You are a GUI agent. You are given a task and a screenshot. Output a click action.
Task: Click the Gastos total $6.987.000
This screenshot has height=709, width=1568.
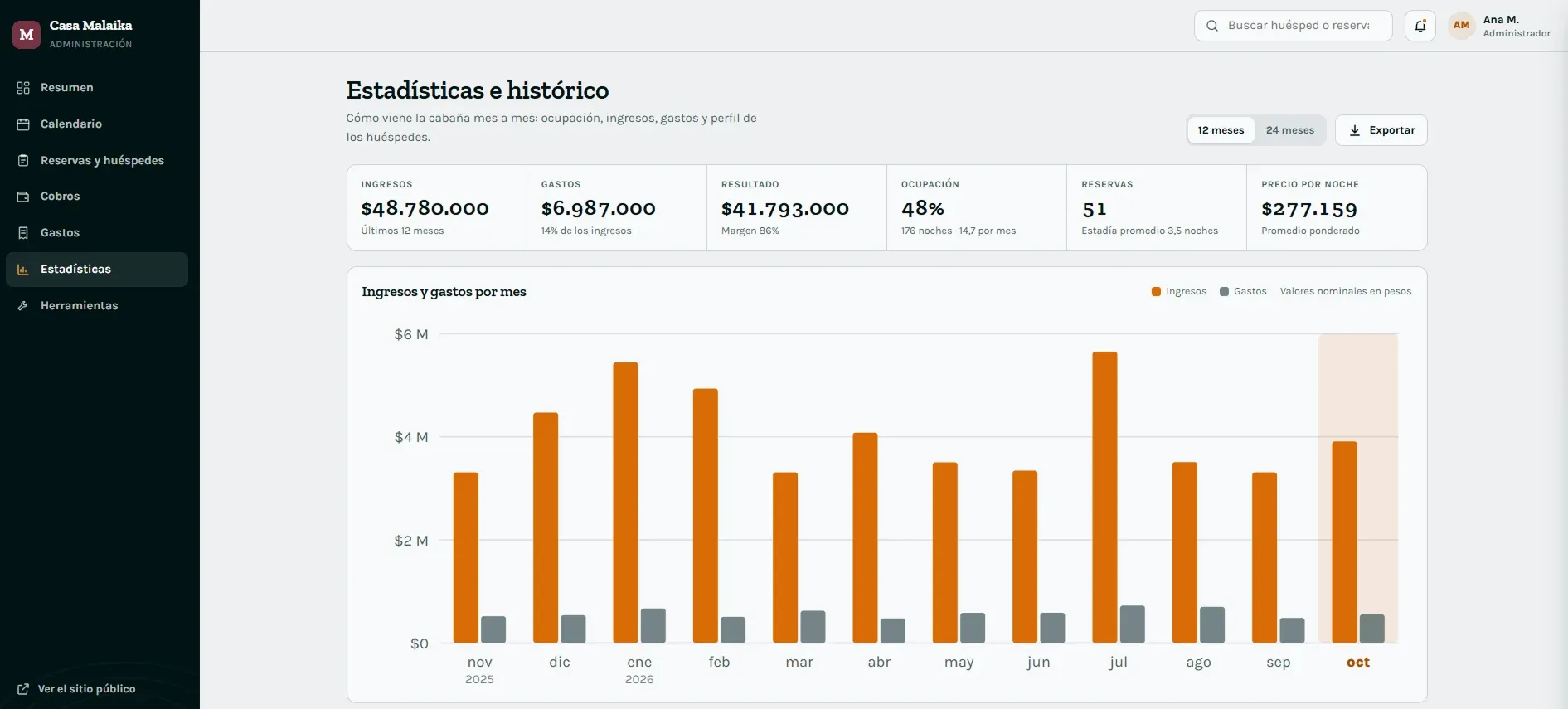(598, 208)
